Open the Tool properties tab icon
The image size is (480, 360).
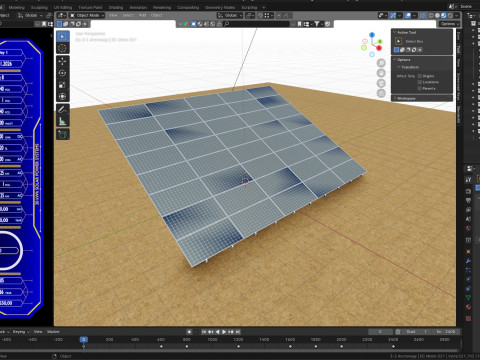468,180
